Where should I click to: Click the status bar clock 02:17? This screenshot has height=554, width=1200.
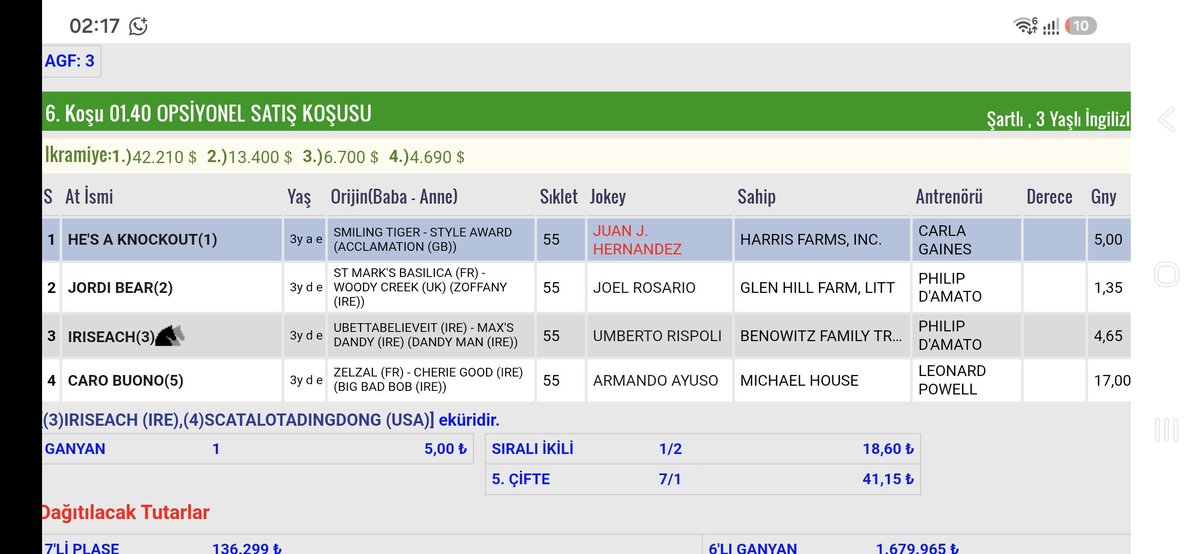click(x=94, y=26)
